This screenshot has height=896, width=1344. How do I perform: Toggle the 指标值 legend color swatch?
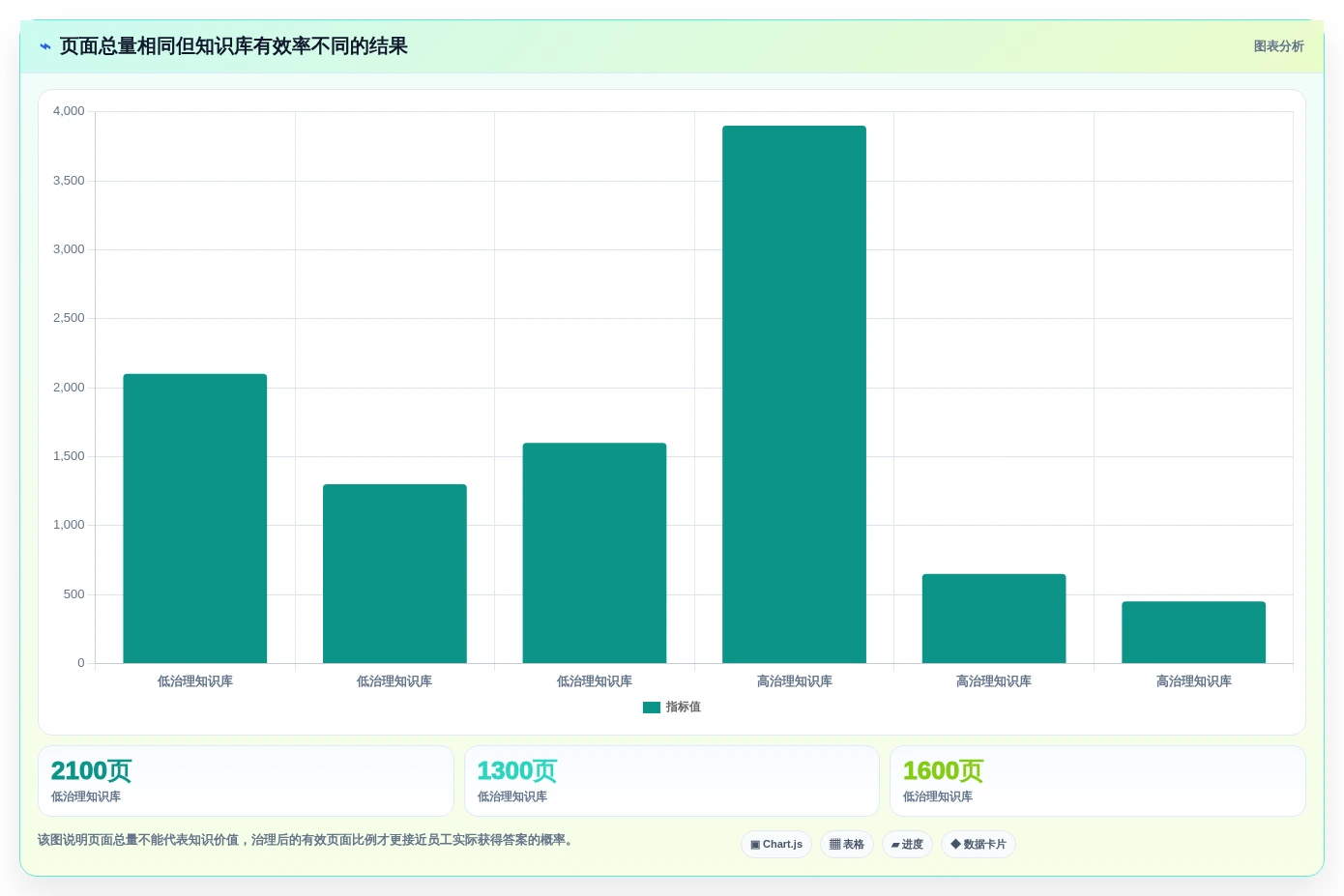(x=652, y=708)
